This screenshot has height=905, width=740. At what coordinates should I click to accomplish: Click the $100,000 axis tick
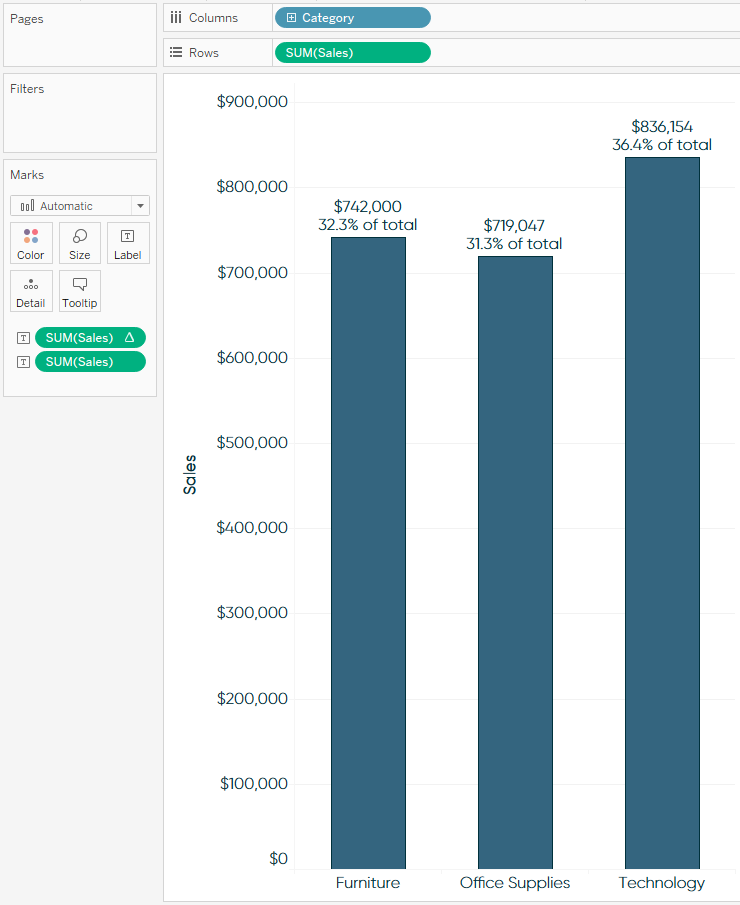(254, 784)
